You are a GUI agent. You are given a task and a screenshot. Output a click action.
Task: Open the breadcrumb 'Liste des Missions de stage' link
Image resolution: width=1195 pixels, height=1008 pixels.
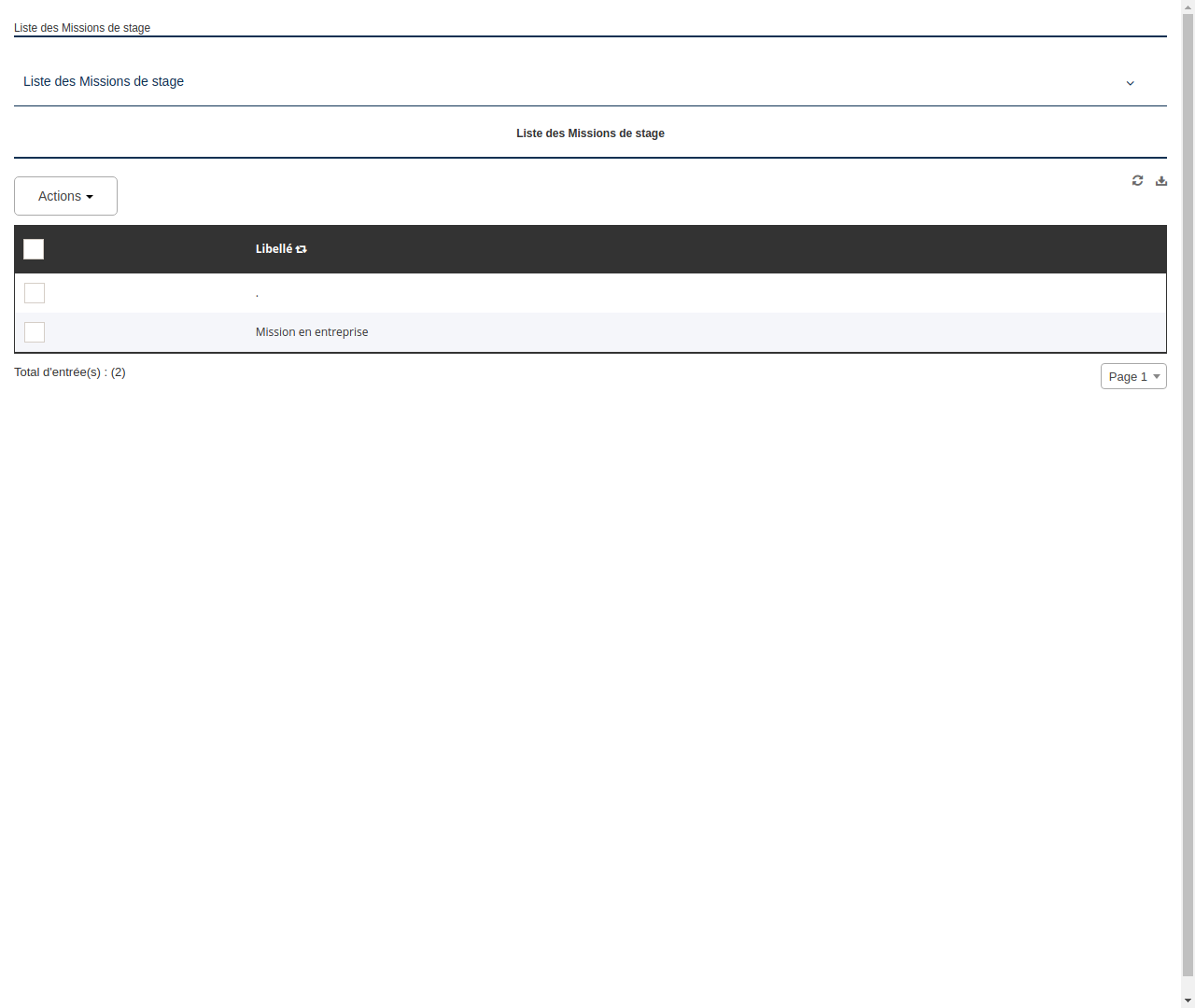[82, 28]
